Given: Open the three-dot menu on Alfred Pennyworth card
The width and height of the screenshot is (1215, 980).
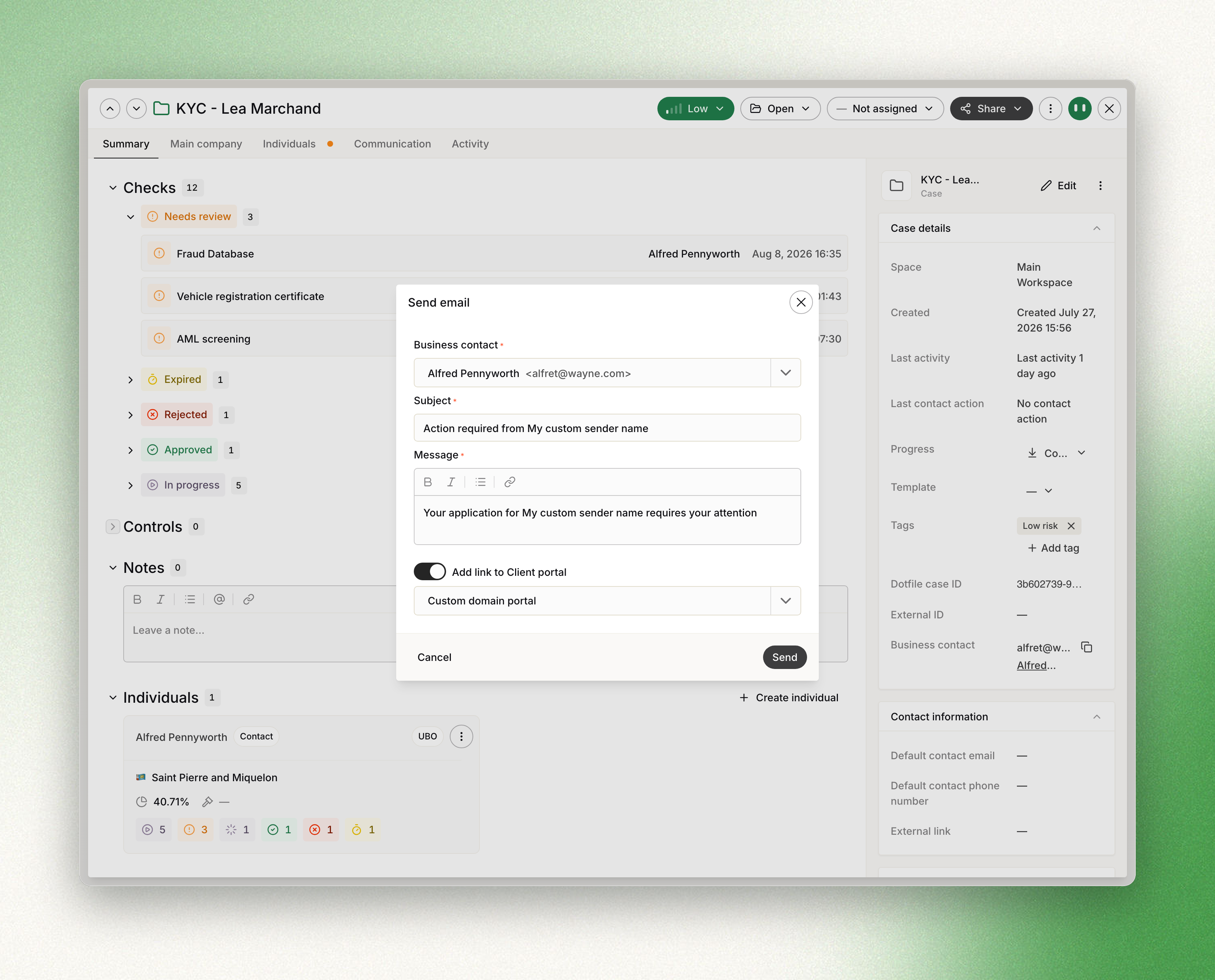Looking at the screenshot, I should click(x=461, y=736).
